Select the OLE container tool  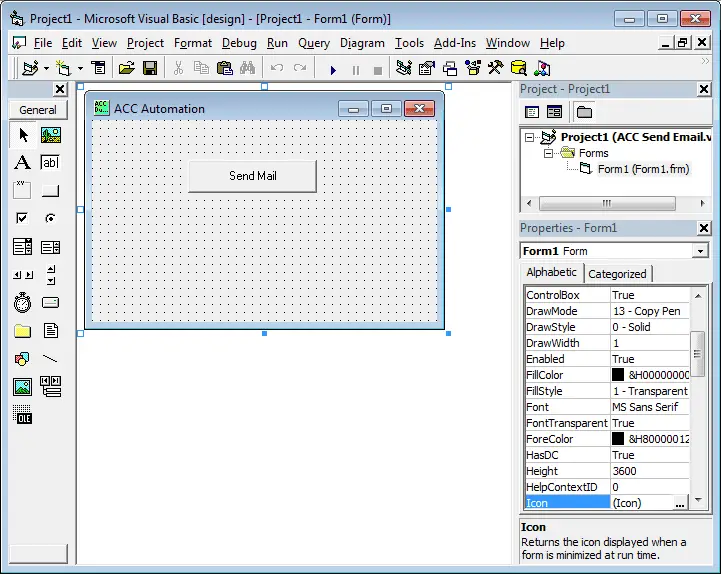[x=23, y=415]
